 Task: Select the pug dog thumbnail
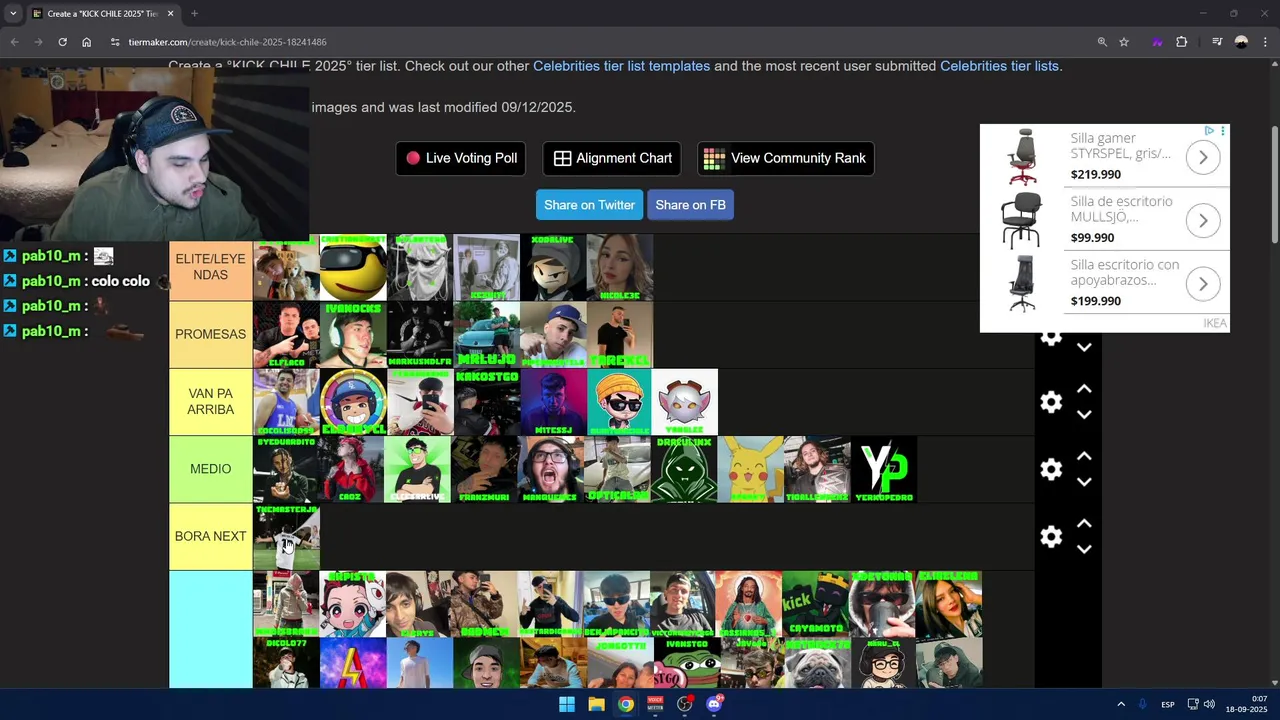coord(816,663)
